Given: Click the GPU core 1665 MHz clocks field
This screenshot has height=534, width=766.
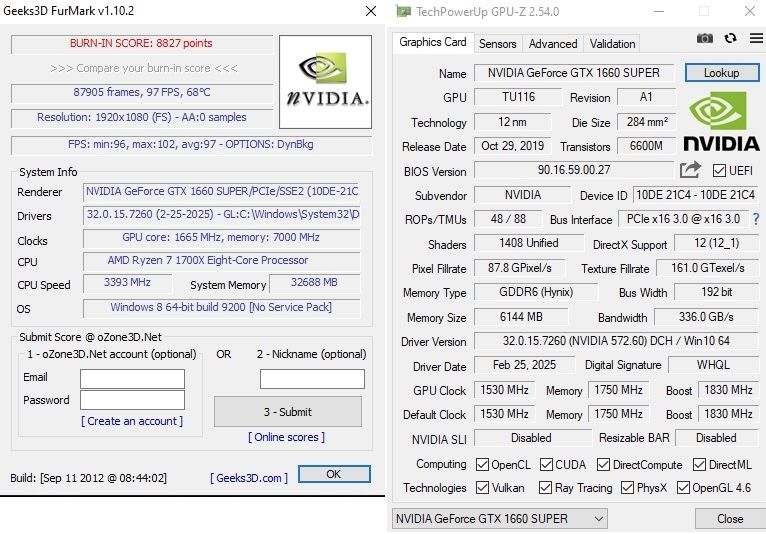Looking at the screenshot, I should (x=222, y=237).
